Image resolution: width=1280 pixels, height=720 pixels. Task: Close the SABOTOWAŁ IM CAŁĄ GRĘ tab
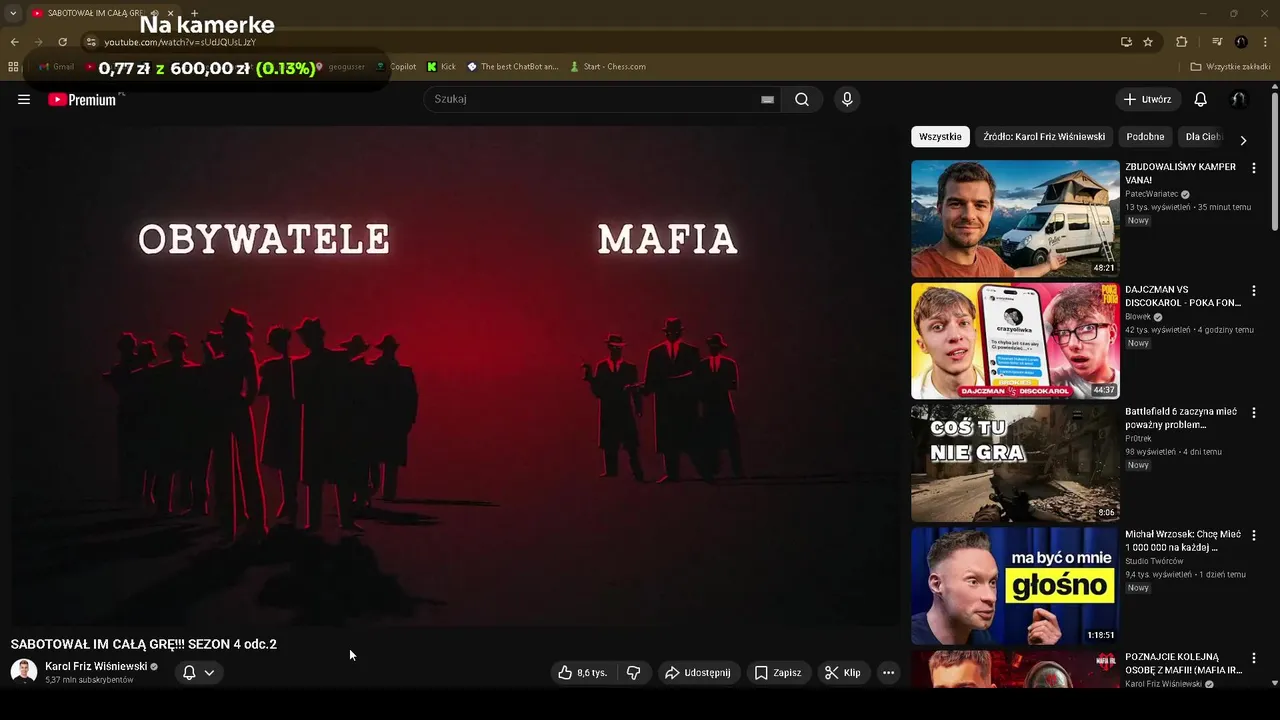pos(170,13)
